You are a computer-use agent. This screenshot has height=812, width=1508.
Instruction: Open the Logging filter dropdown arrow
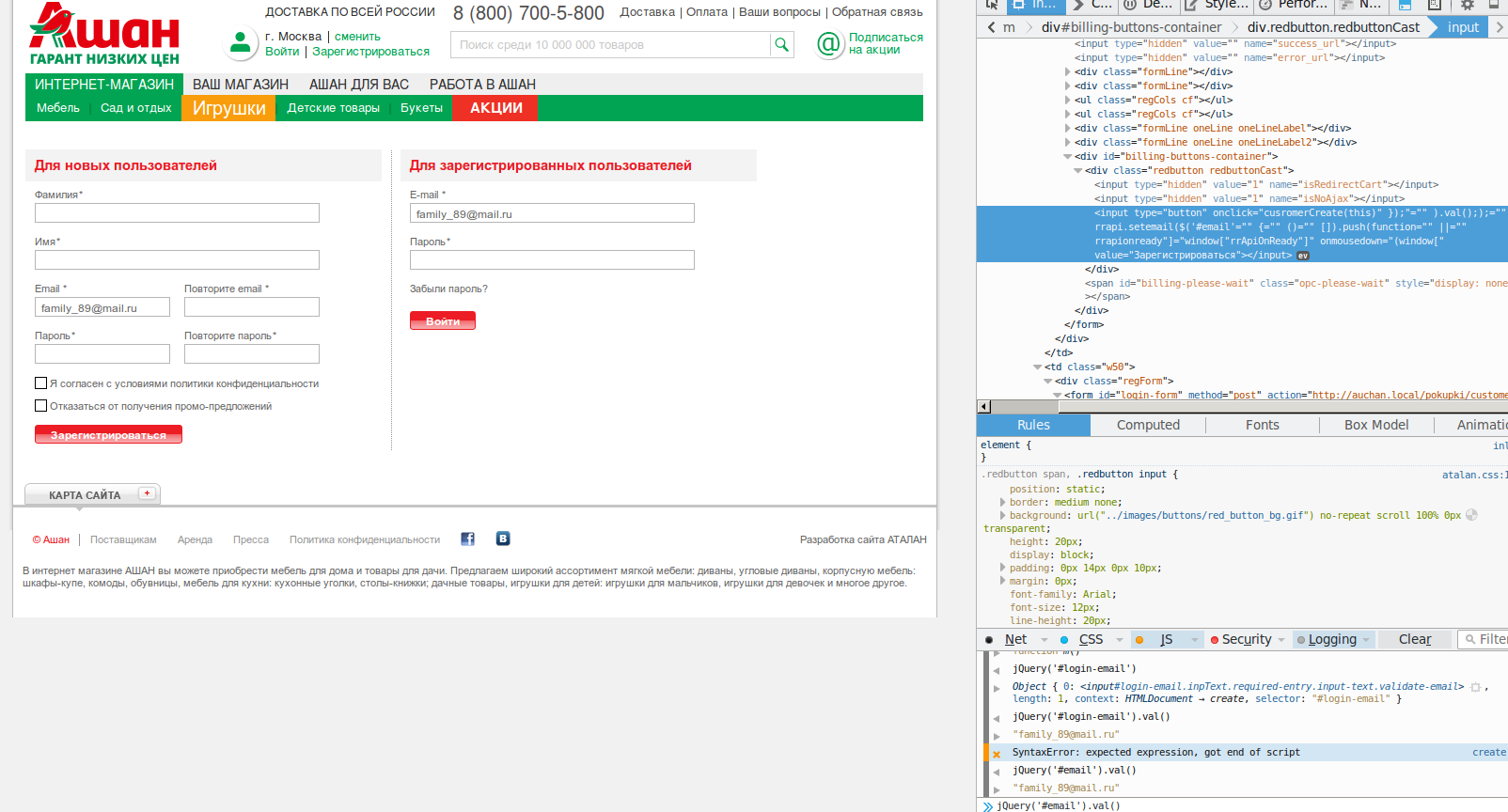click(1367, 640)
